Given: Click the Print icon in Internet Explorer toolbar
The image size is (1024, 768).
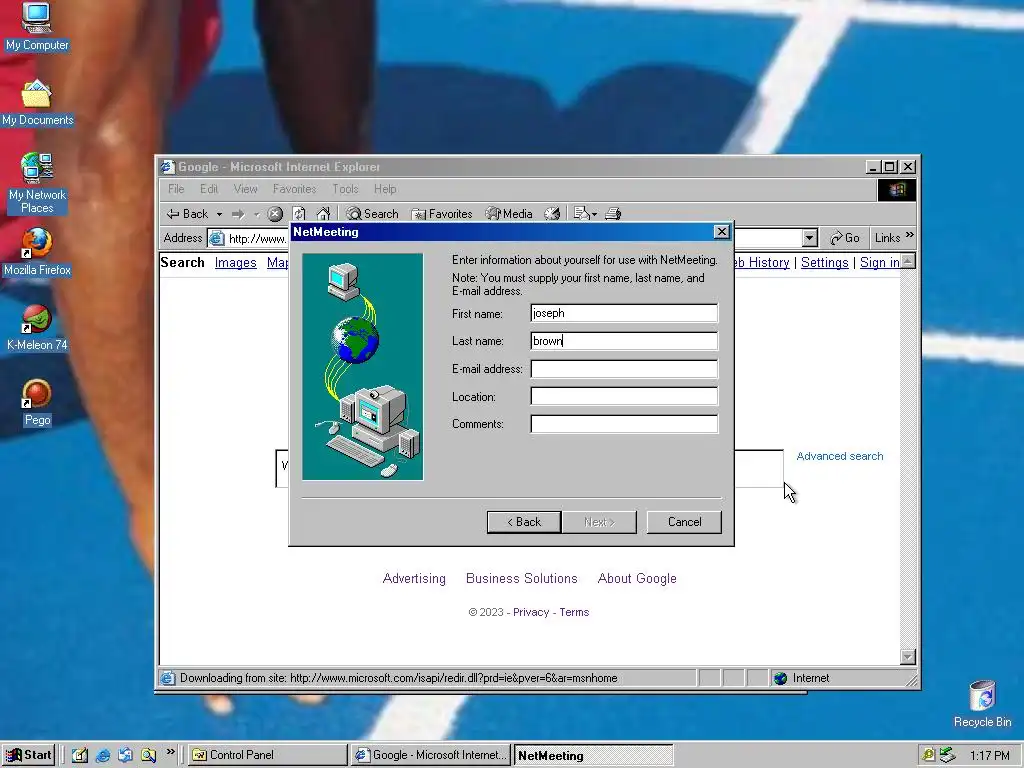Looking at the screenshot, I should pos(613,214).
